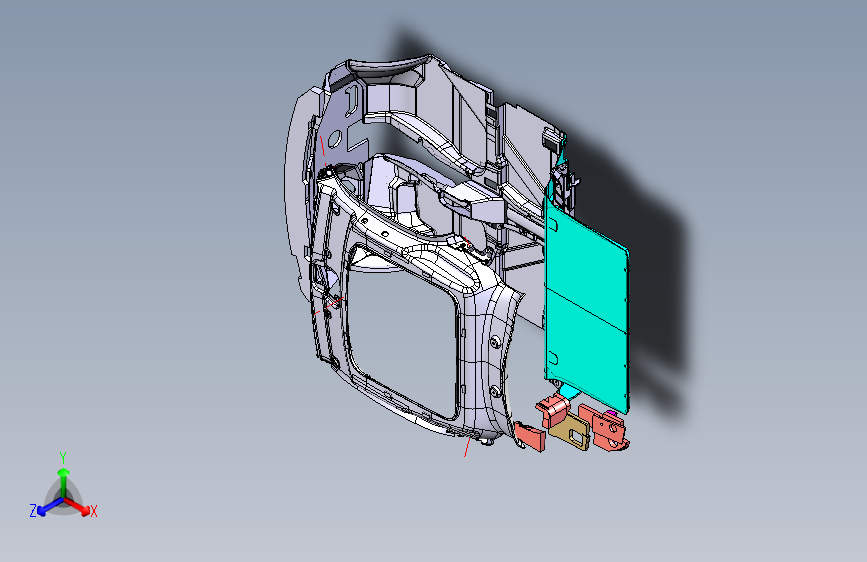Select the leftmost small salmon clip part

(x=530, y=436)
